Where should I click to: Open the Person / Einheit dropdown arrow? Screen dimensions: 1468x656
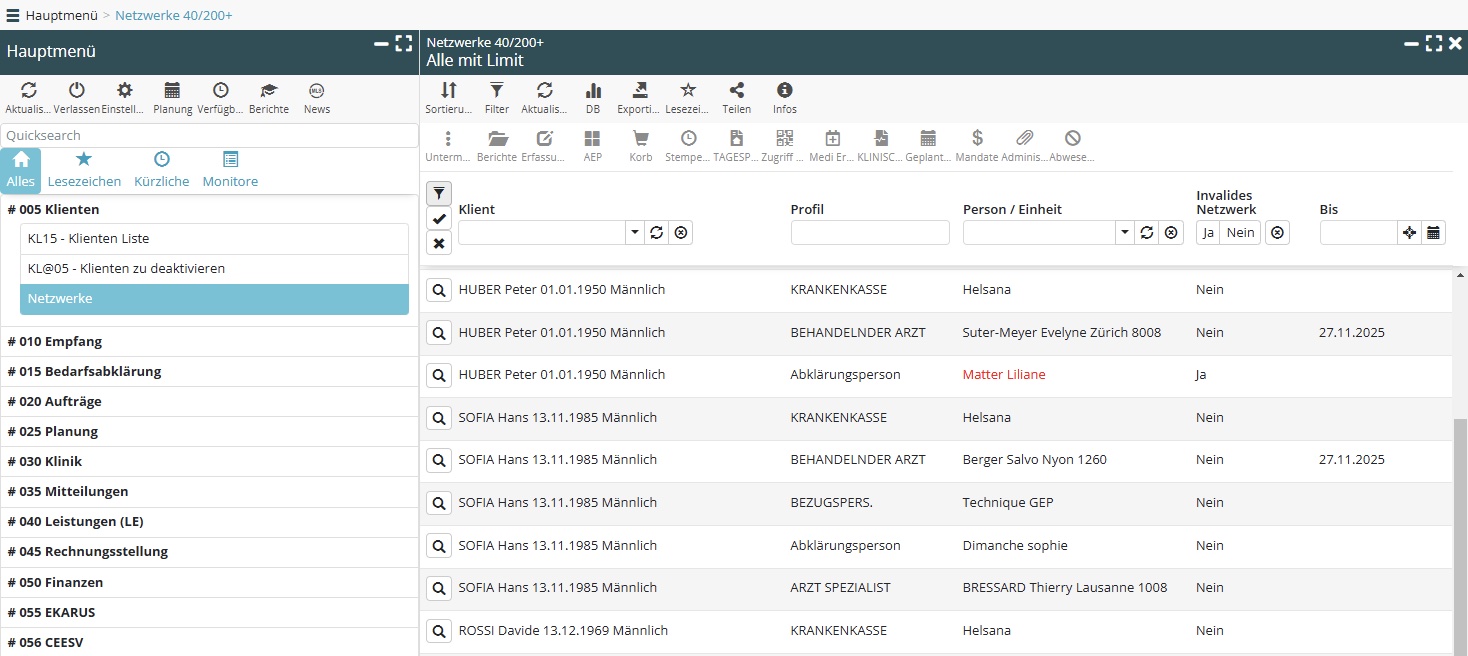[x=1126, y=233]
